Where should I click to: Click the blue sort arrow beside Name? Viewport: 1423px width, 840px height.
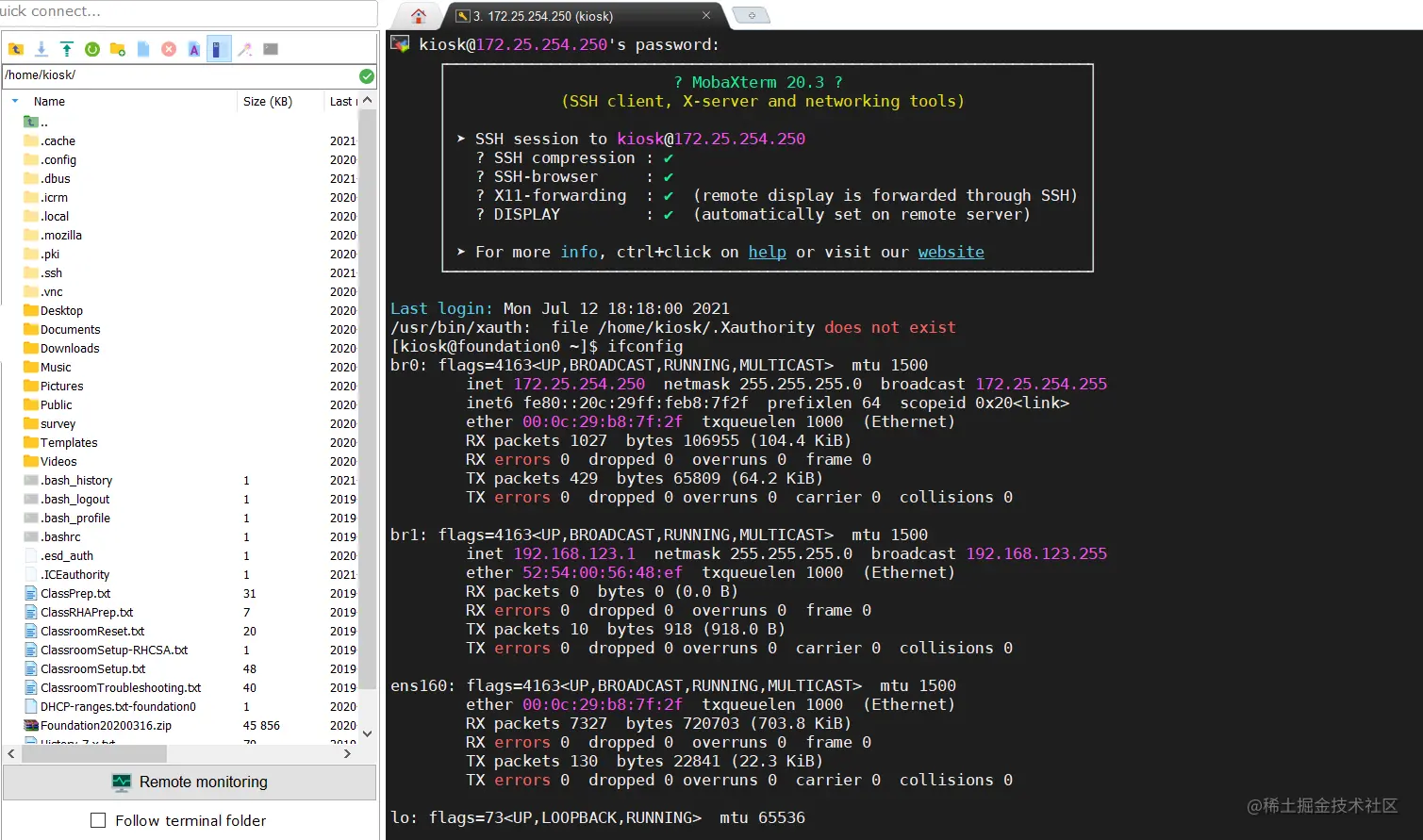click(15, 101)
